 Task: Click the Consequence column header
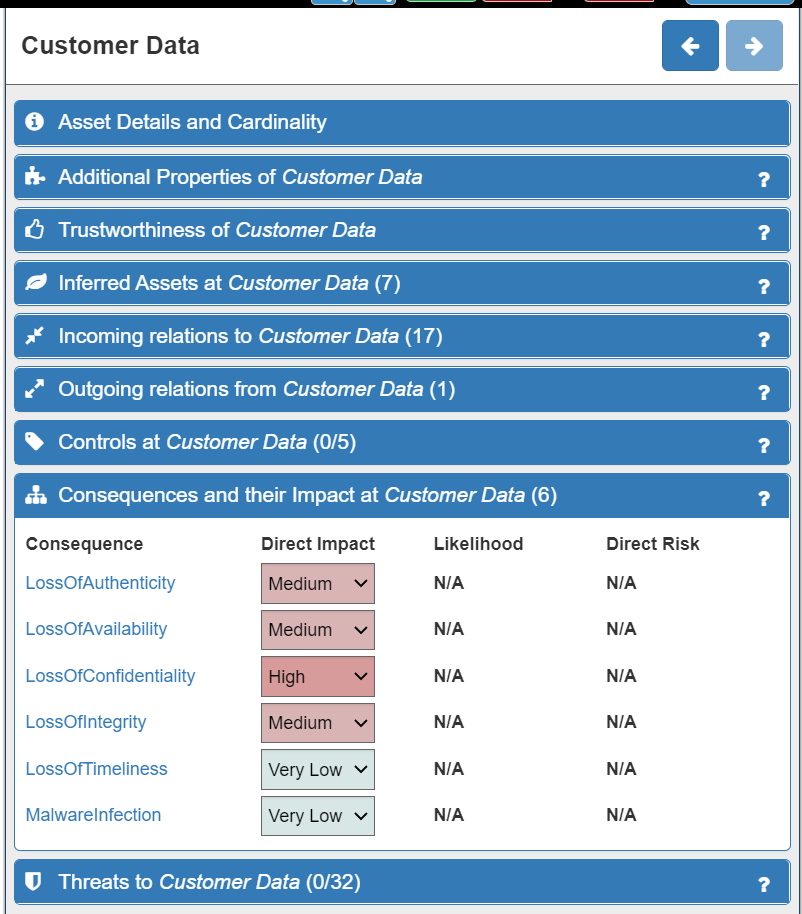(84, 544)
